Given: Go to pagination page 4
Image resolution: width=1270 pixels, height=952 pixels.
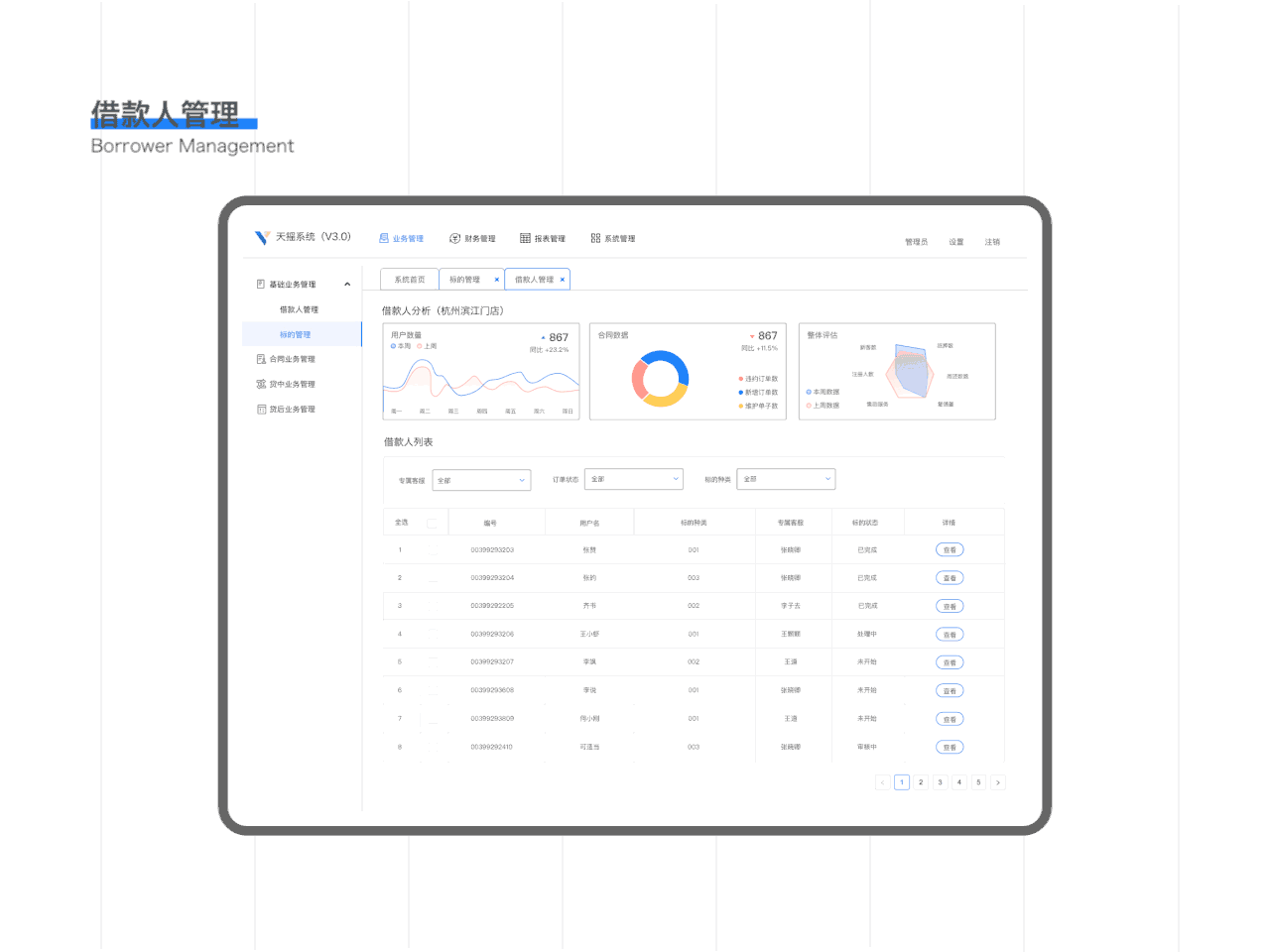Looking at the screenshot, I should 959,782.
